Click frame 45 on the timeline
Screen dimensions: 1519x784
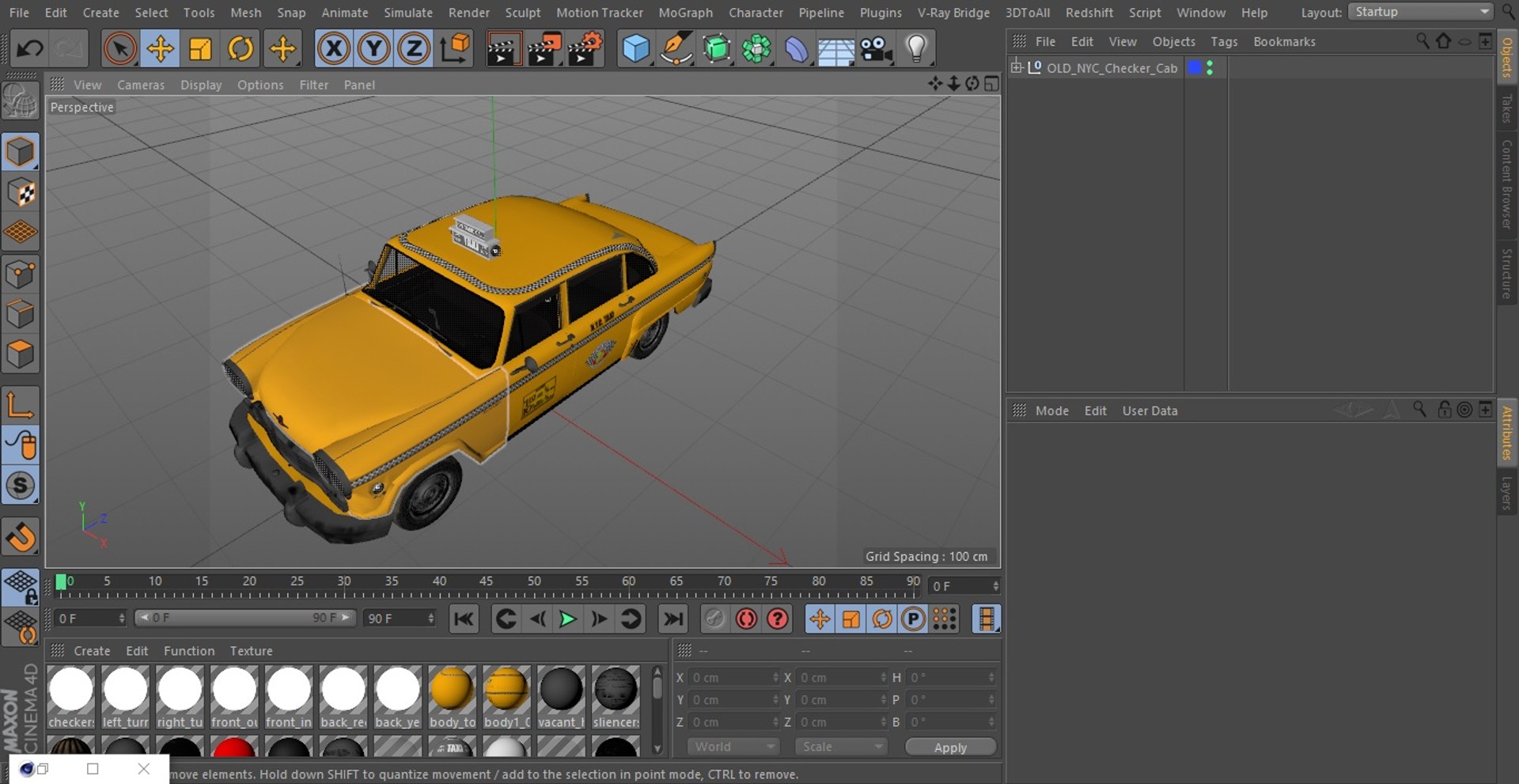tap(486, 581)
